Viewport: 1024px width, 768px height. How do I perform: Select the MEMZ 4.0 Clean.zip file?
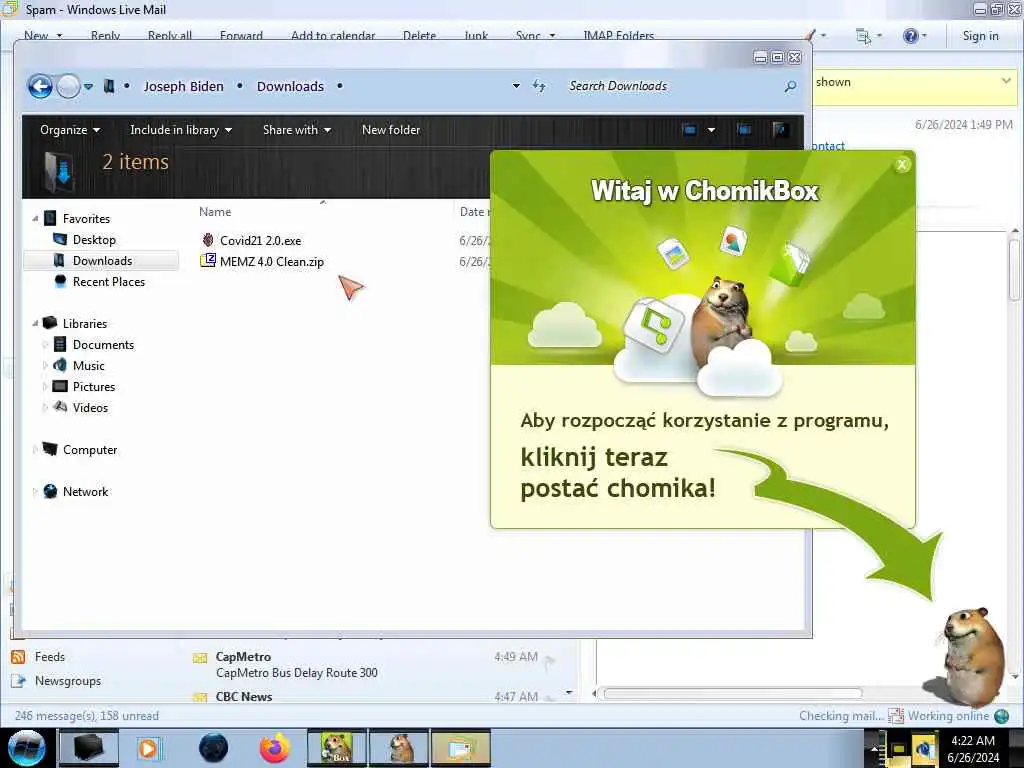(x=272, y=262)
